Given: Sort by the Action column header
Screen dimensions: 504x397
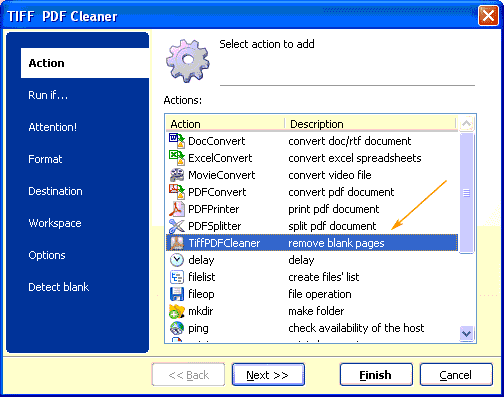Looking at the screenshot, I should point(225,124).
